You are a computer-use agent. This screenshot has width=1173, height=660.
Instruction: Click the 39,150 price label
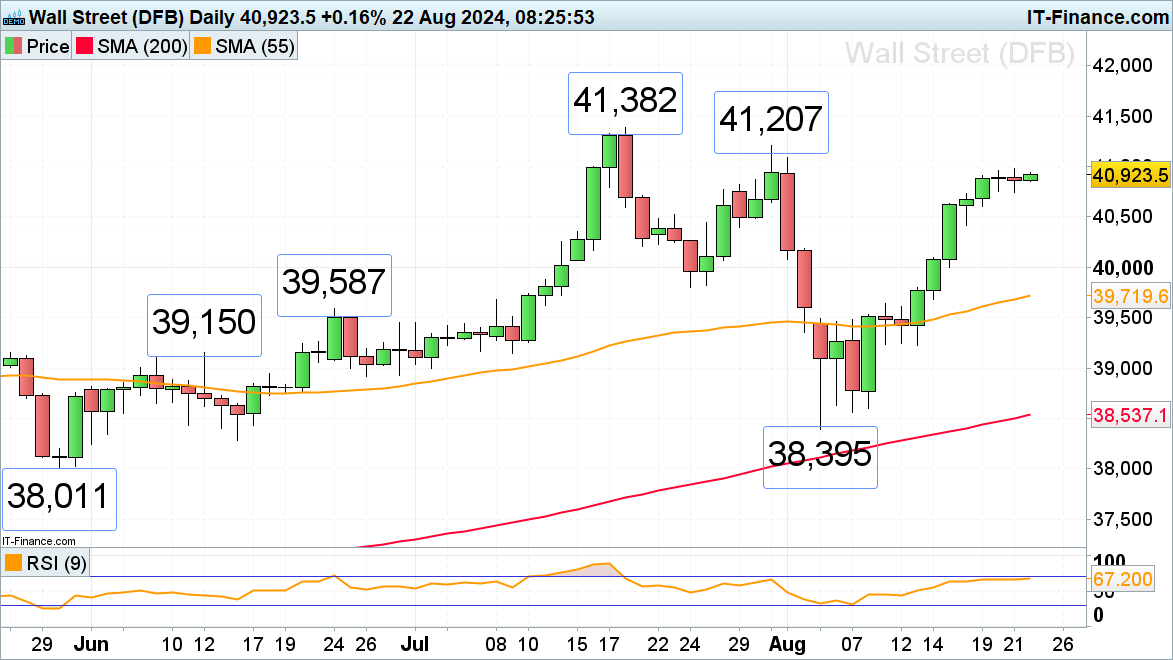[x=204, y=325]
